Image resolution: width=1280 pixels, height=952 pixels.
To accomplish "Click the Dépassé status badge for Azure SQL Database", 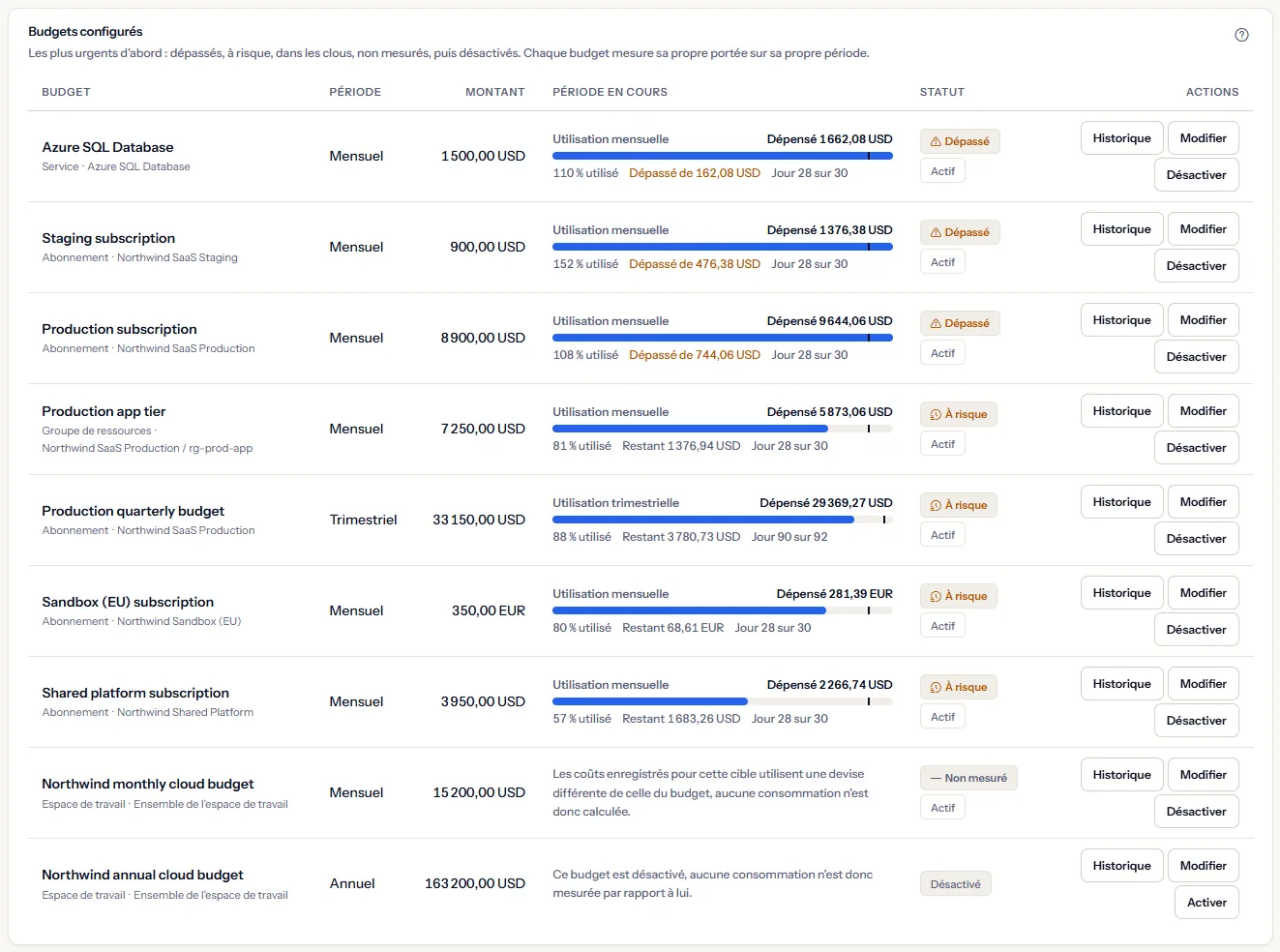I will pos(959,141).
